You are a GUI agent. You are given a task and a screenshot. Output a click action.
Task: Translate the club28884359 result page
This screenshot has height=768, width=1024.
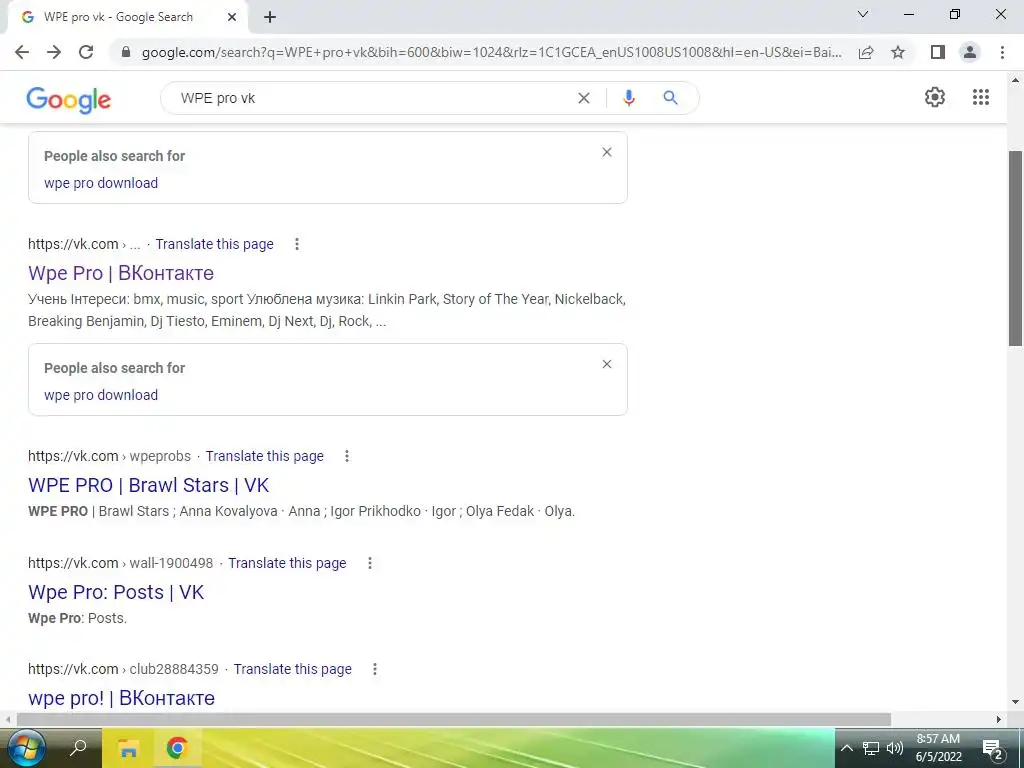coord(293,669)
